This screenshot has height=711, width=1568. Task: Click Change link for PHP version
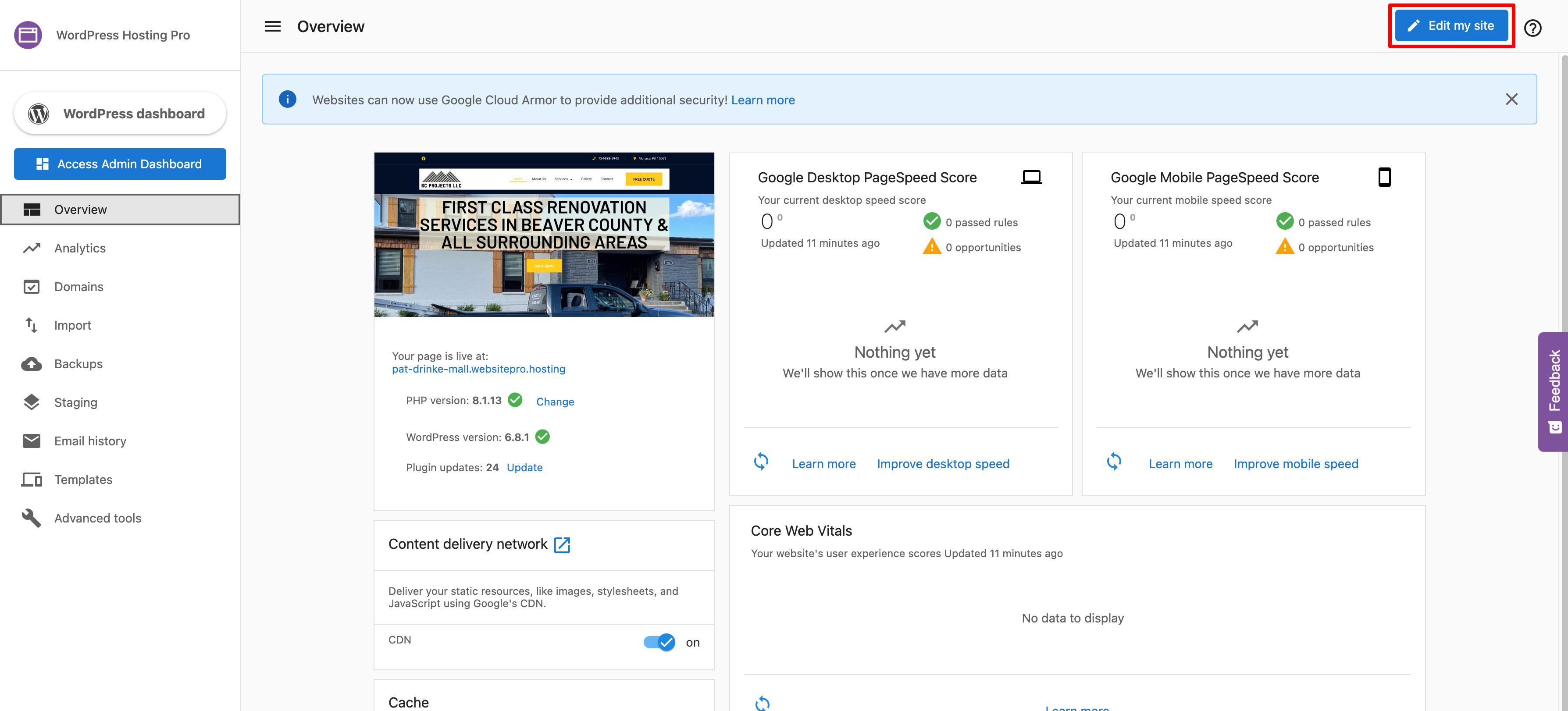pos(555,402)
